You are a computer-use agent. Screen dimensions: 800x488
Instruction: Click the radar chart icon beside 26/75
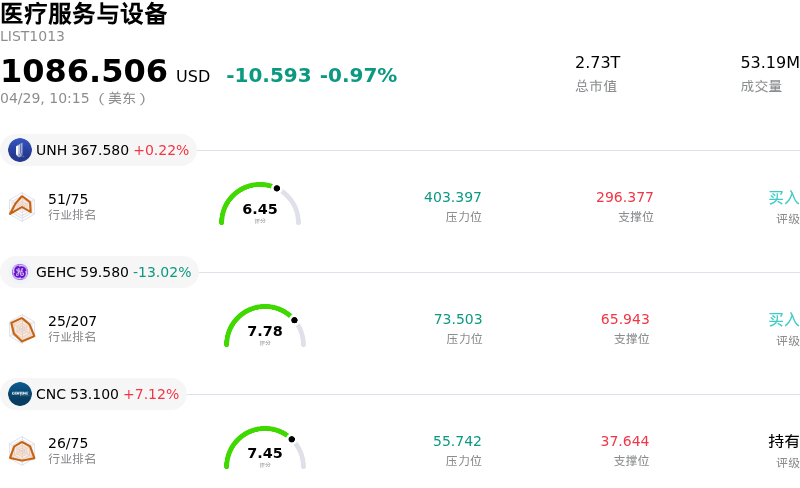click(21, 450)
